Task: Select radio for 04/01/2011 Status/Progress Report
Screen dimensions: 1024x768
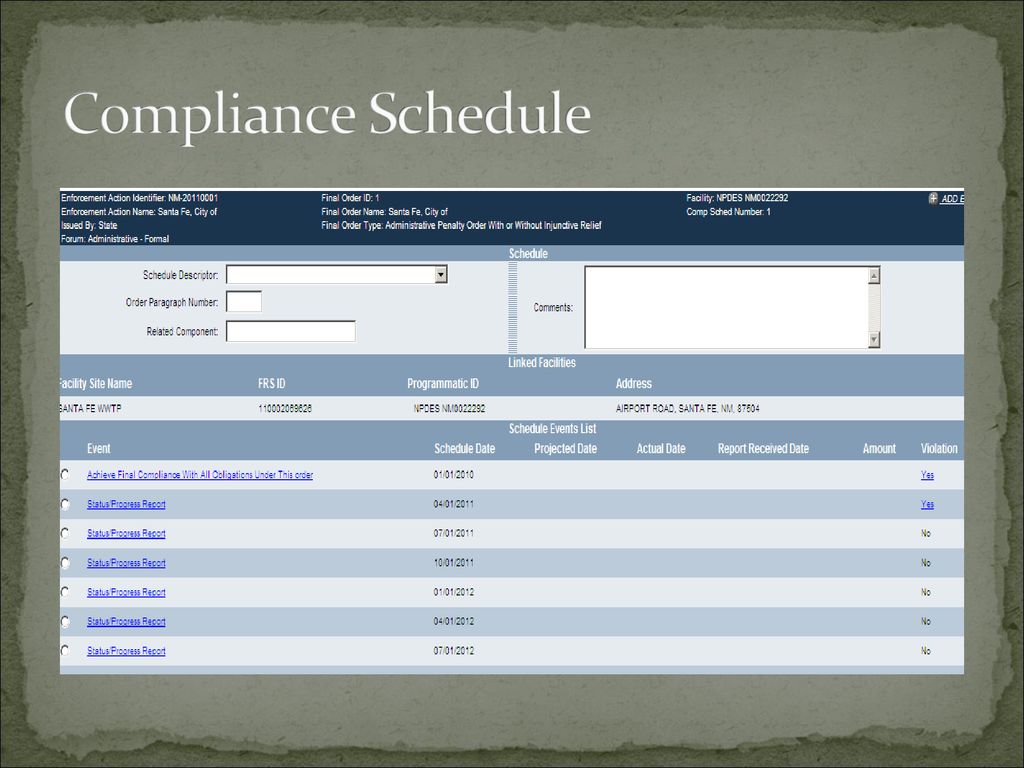Action: click(x=65, y=504)
